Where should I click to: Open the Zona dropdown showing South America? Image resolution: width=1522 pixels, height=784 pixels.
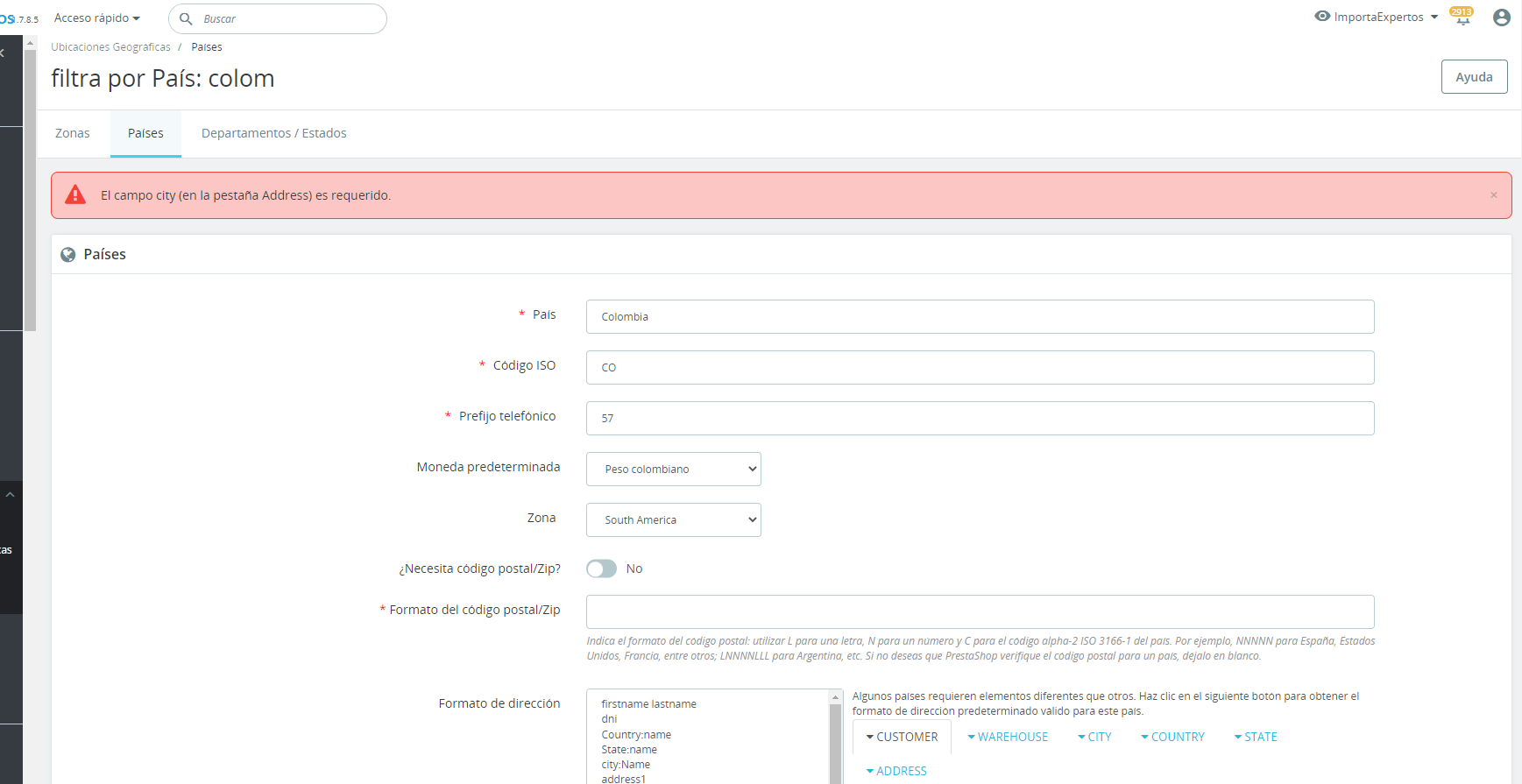coord(673,519)
